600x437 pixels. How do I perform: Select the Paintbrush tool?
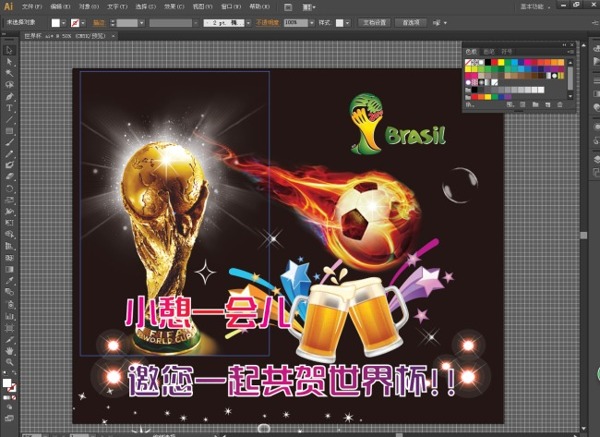point(9,142)
